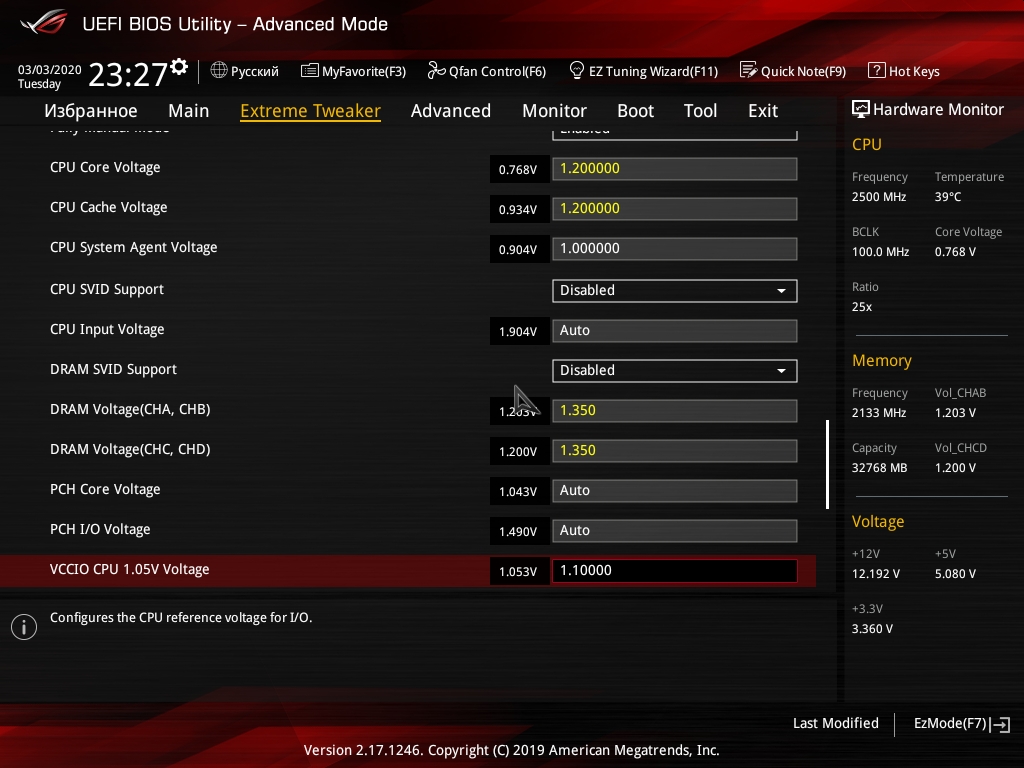Select CPU Core Voltage label
1024x768 pixels.
point(105,168)
